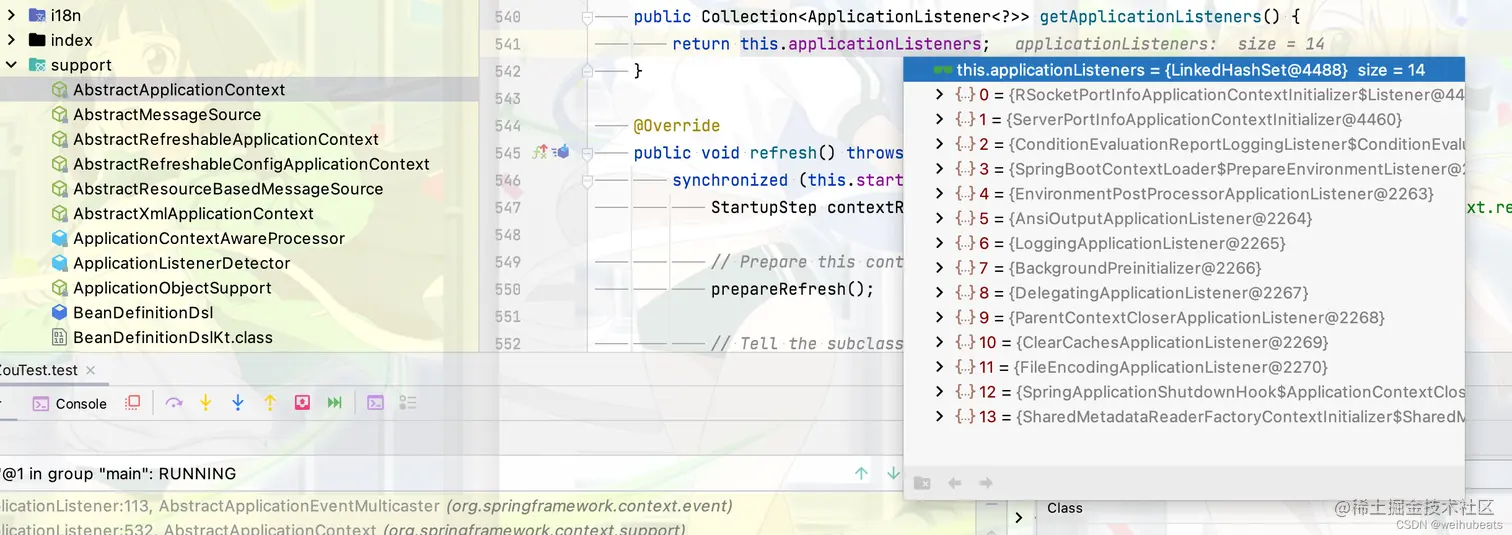Expand the i18n package folder
This screenshot has height=535, width=1512.
[11, 15]
